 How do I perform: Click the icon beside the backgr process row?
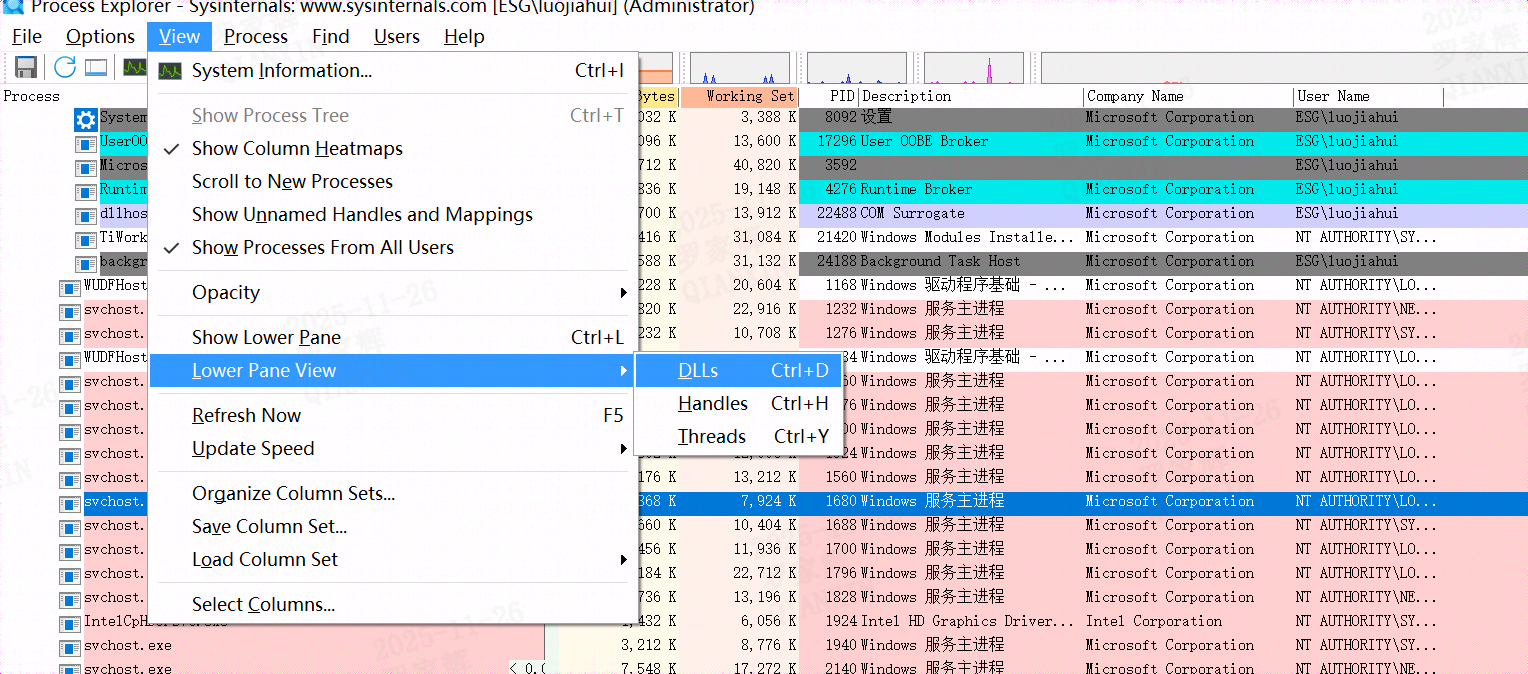(x=86, y=263)
